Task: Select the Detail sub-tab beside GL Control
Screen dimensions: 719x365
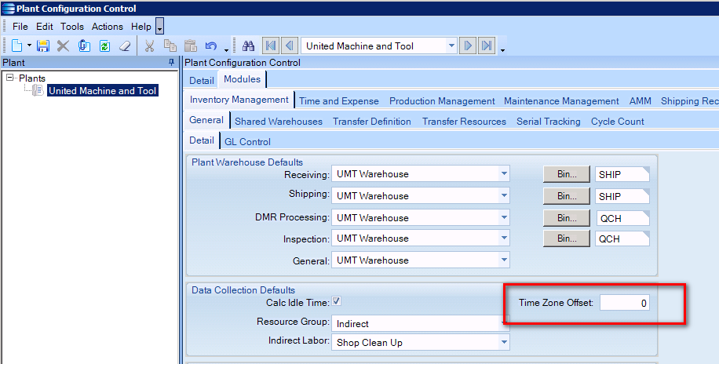Action: 202,140
